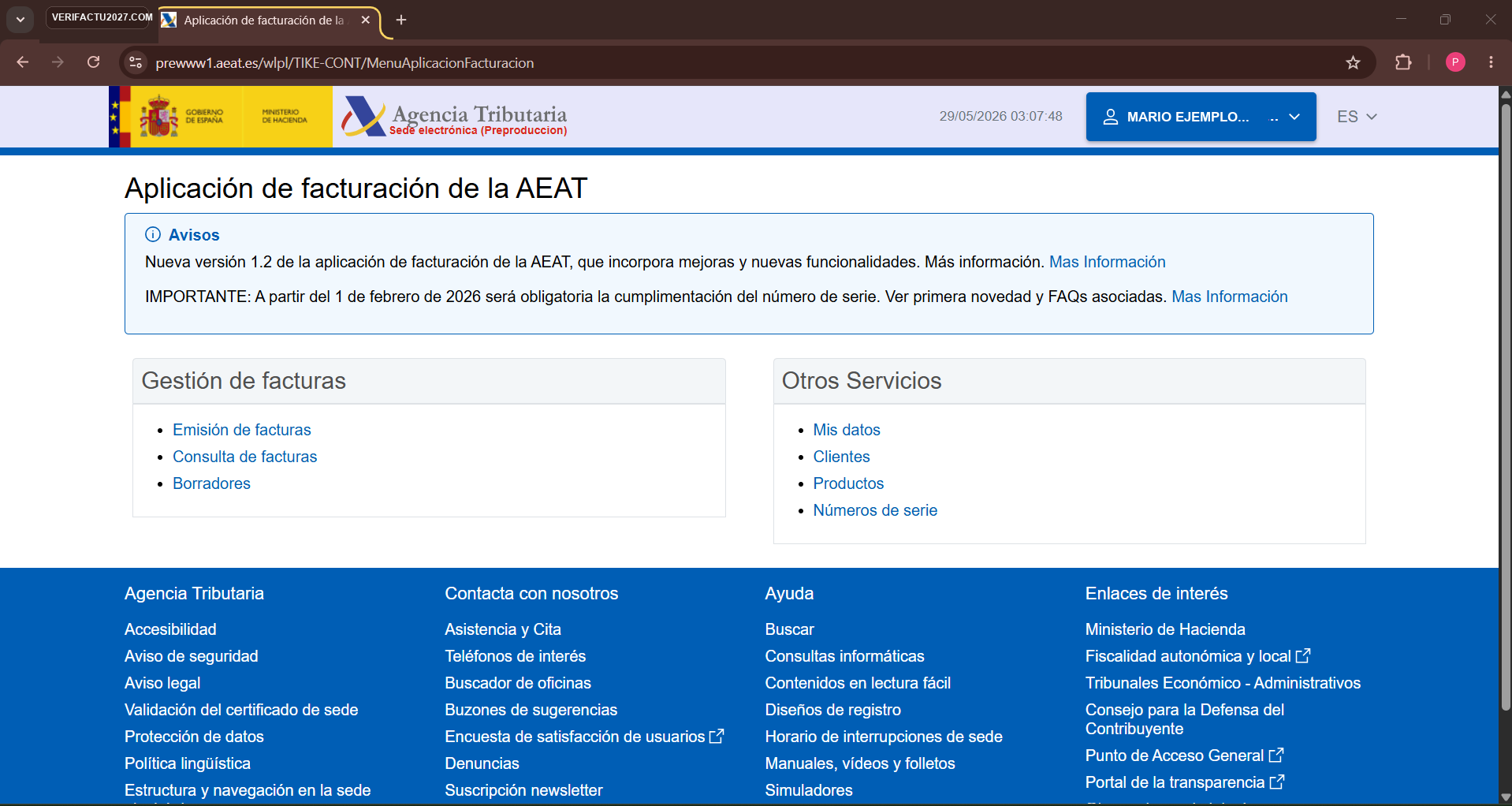
Task: Open Manuales, vídeos y folletos link
Action: (x=860, y=763)
